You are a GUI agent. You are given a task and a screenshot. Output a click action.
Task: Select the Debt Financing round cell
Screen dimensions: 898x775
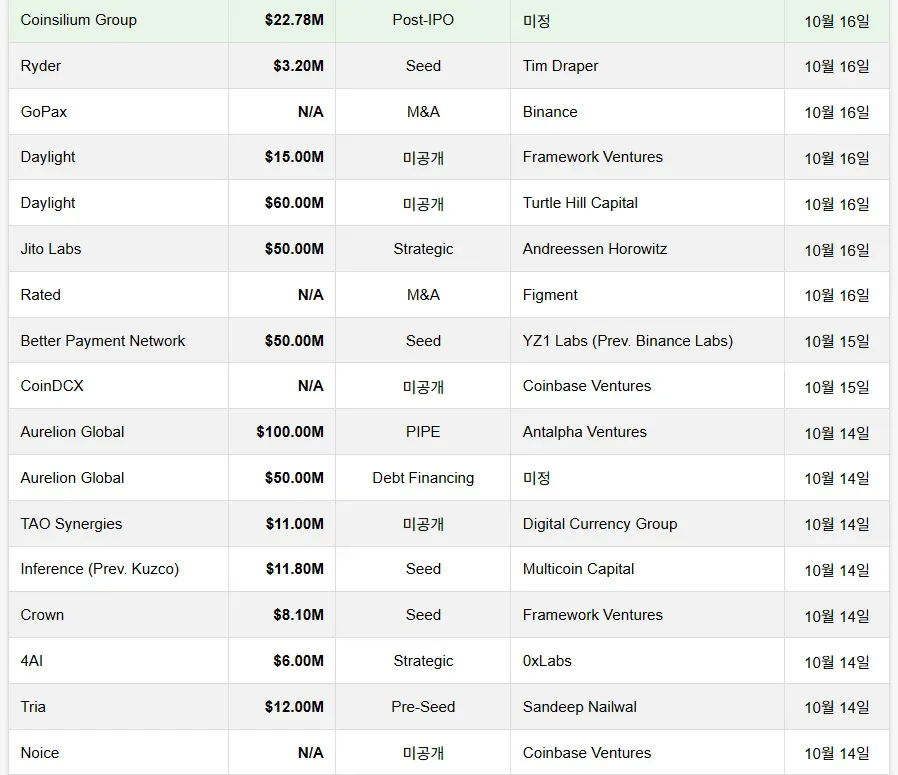pyautogui.click(x=423, y=478)
